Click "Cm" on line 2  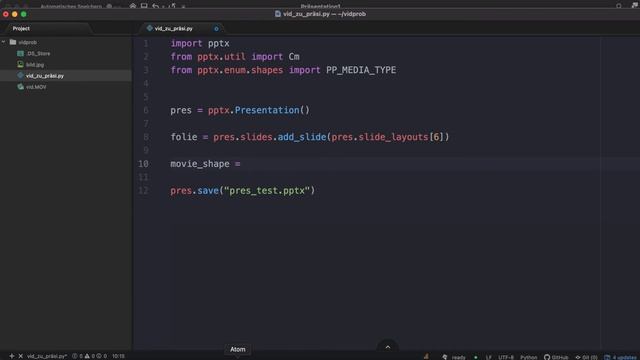(x=294, y=57)
